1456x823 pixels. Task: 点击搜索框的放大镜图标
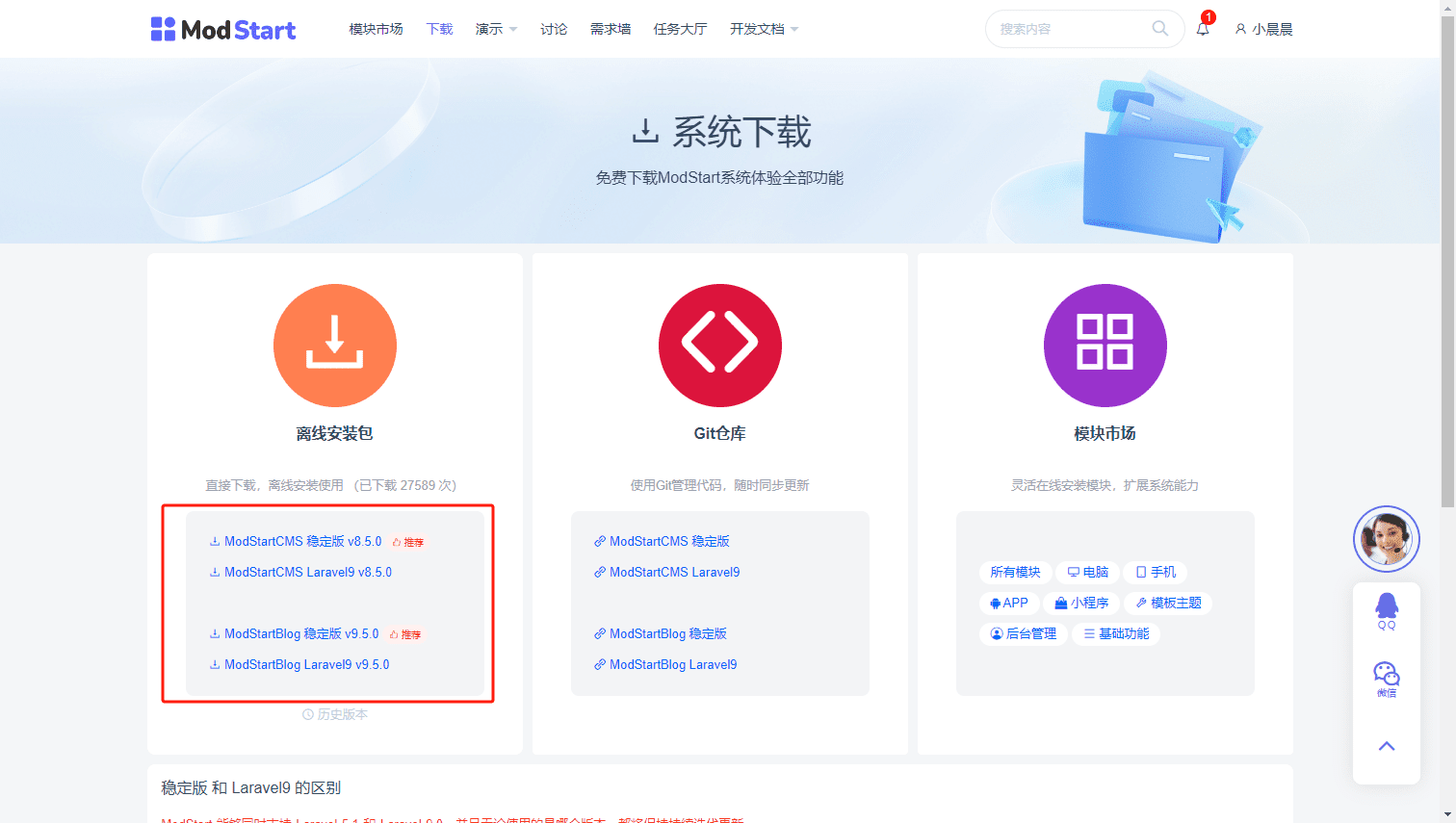click(x=1159, y=29)
